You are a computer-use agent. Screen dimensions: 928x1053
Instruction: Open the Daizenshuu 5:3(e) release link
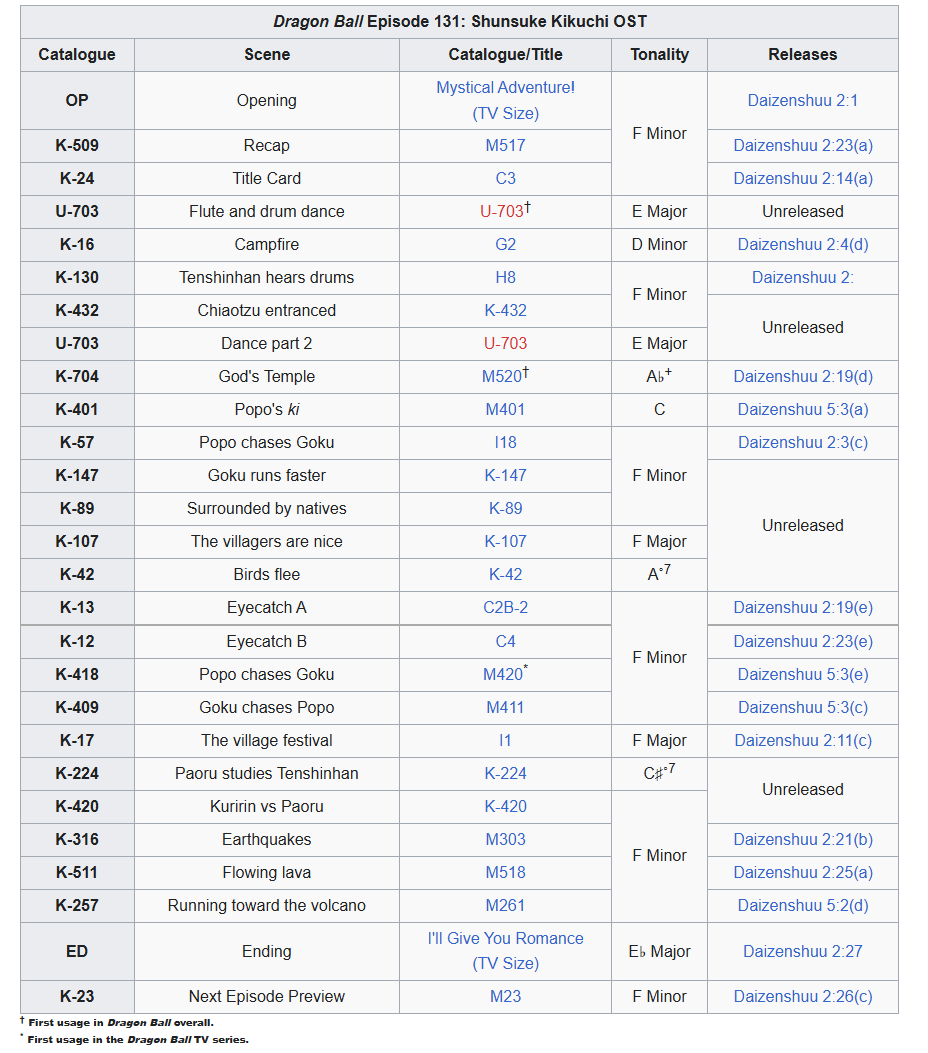[802, 674]
